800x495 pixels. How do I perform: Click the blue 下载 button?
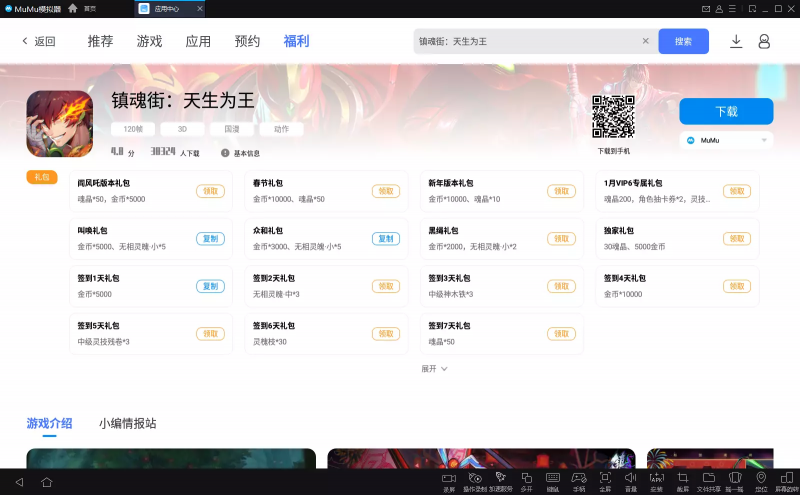click(x=726, y=111)
